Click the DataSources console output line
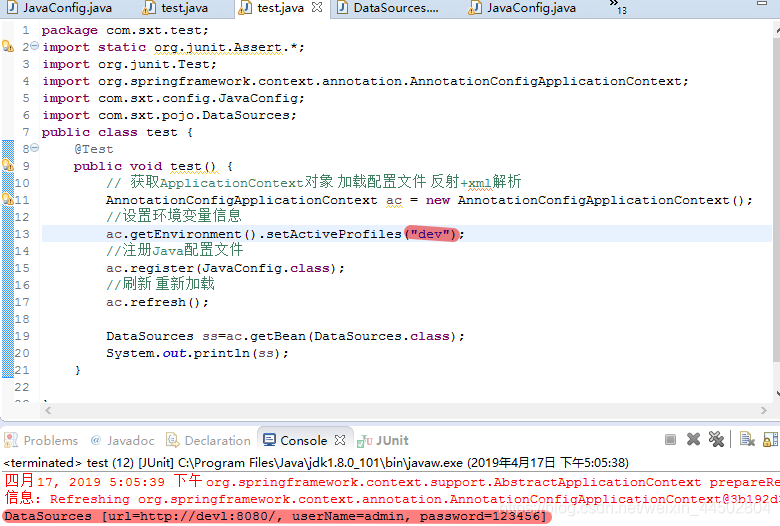Viewport: 780px width, 526px height. (x=276, y=517)
